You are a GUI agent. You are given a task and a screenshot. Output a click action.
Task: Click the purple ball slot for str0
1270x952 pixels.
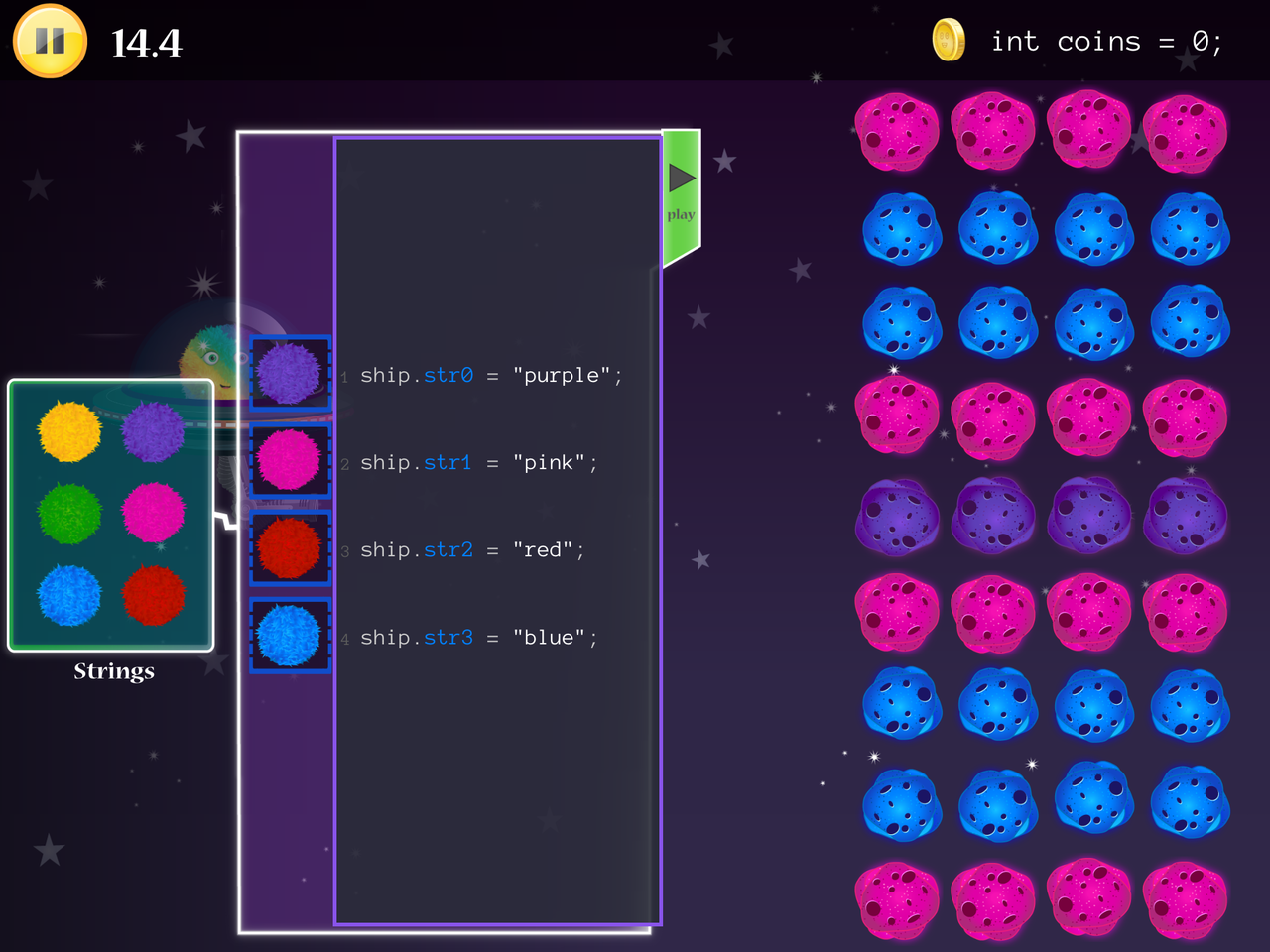point(290,374)
